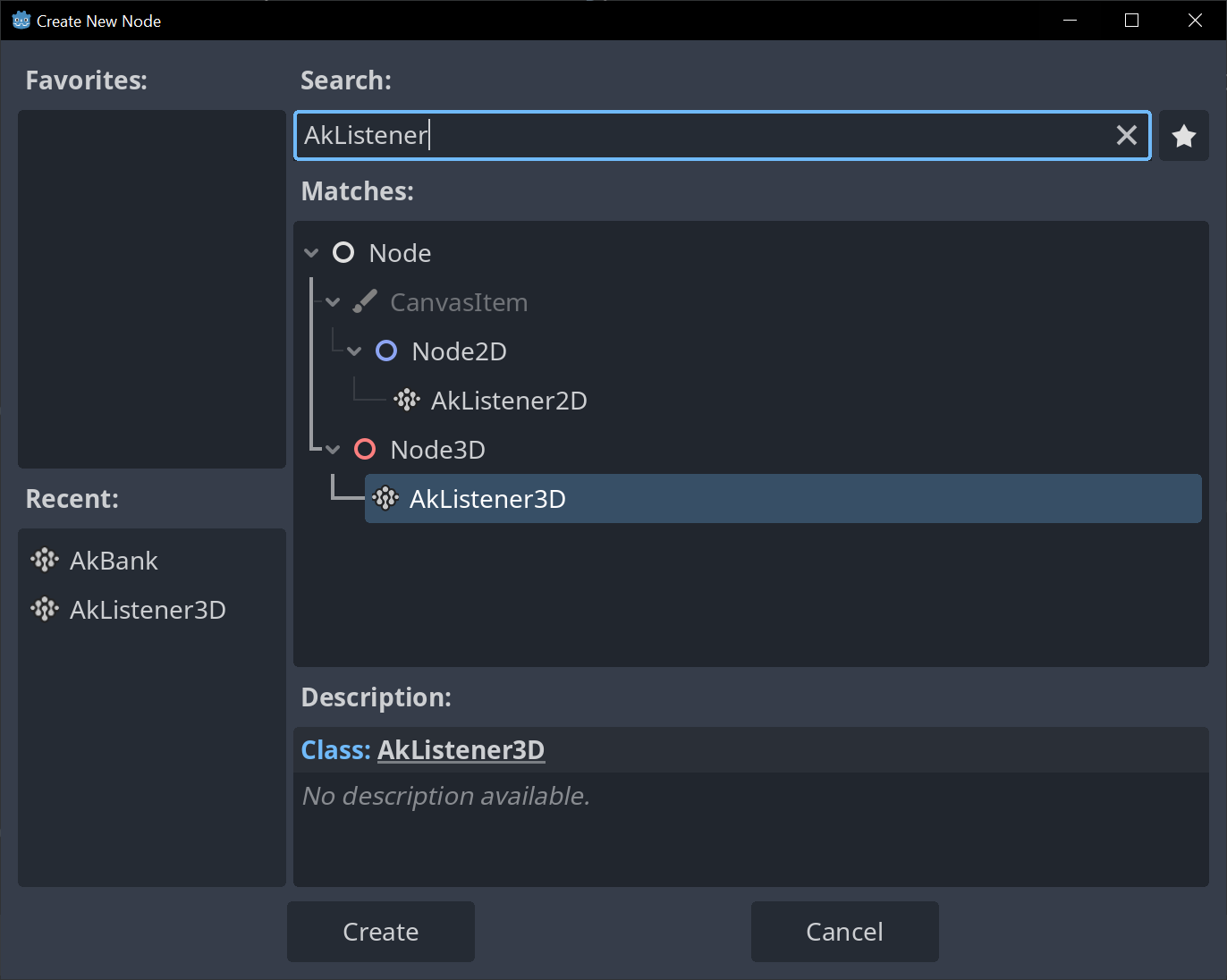
Task: Click the Wwise icon of AkListener3D match
Action: 385,498
